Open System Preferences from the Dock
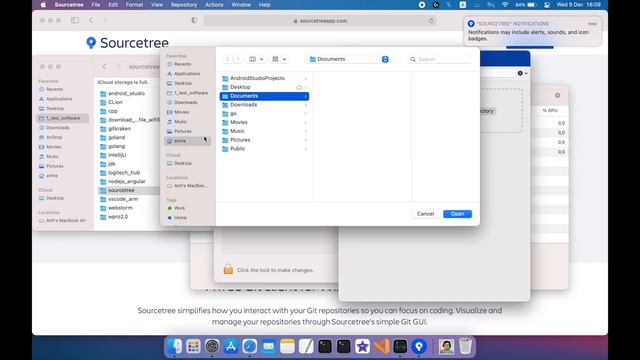 pos(212,347)
